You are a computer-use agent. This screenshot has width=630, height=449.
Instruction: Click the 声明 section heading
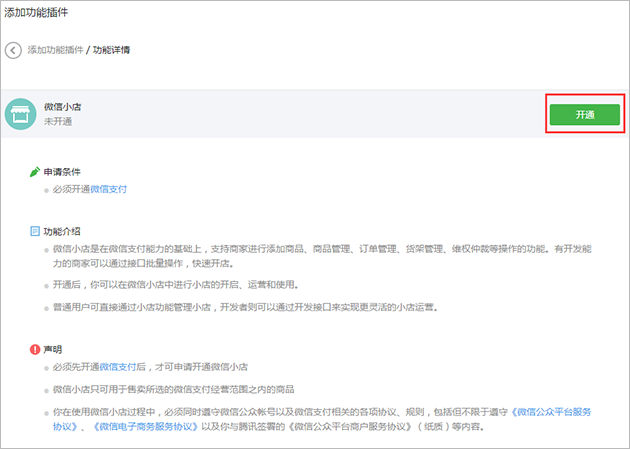coord(53,349)
